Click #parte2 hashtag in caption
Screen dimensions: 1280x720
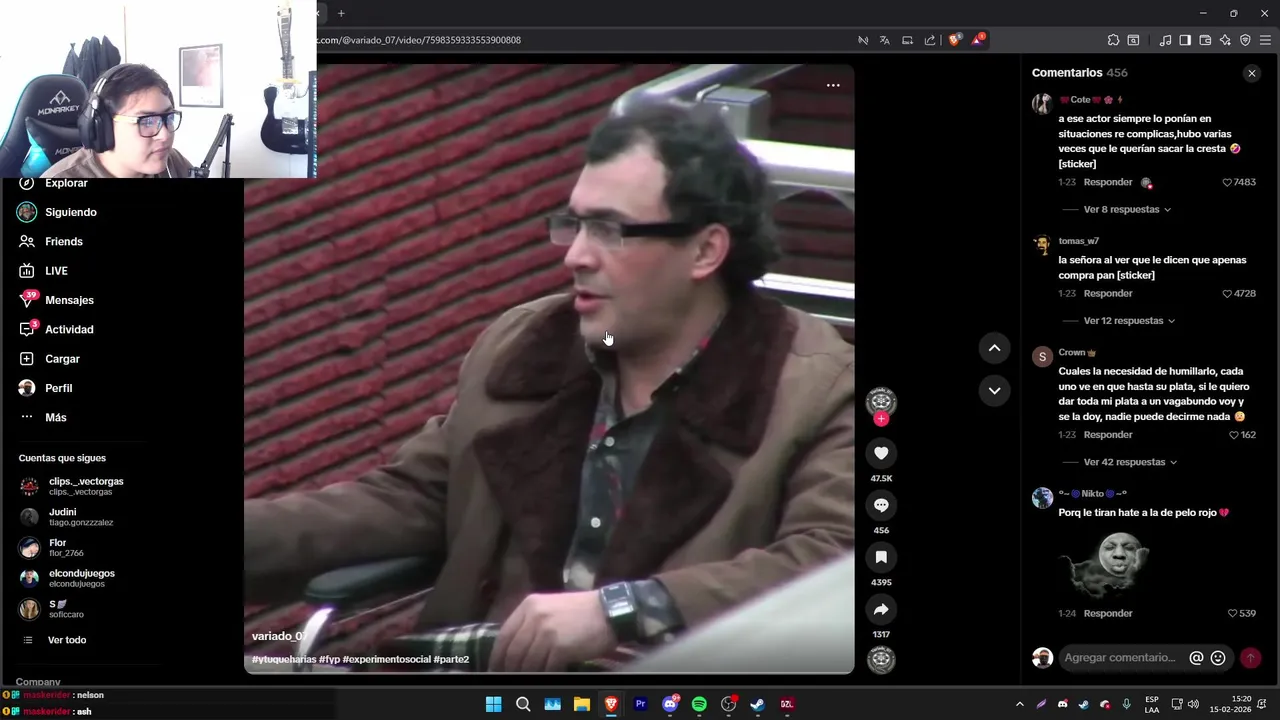coord(451,659)
